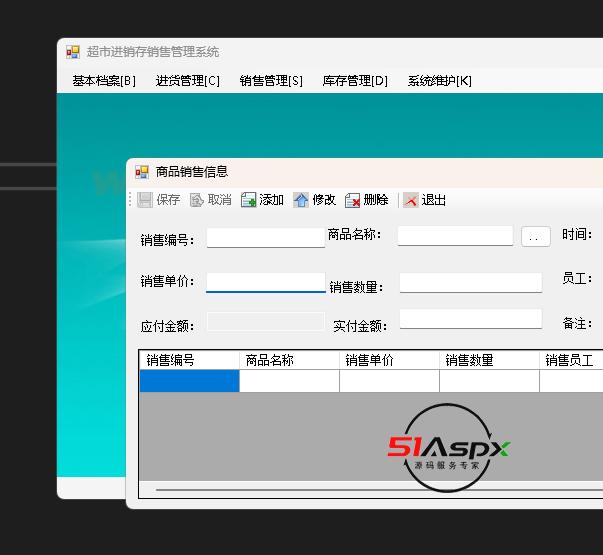Viewport: 603px width, 555px height.
Task: Click the empty 商品名称 grid cell
Action: coord(289,381)
